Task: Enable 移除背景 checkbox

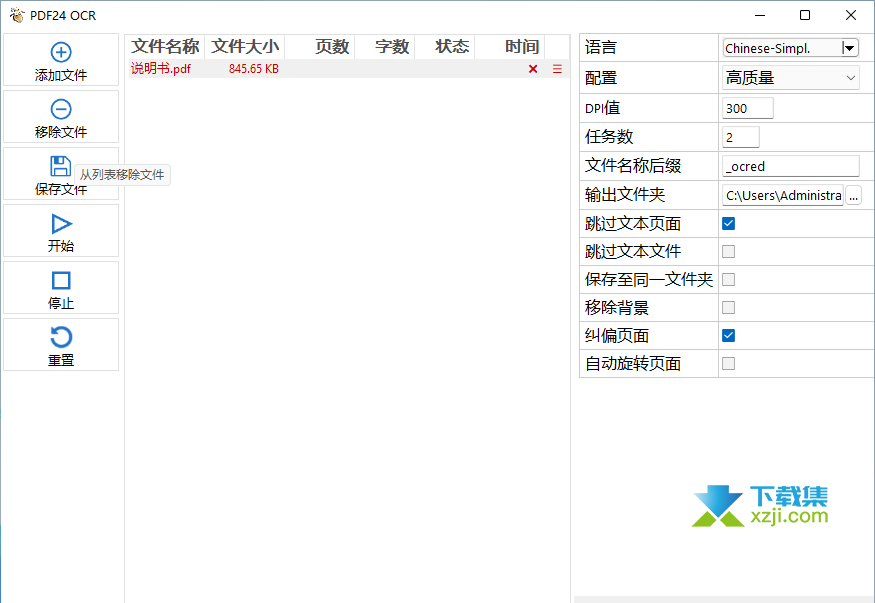Action: tap(728, 307)
